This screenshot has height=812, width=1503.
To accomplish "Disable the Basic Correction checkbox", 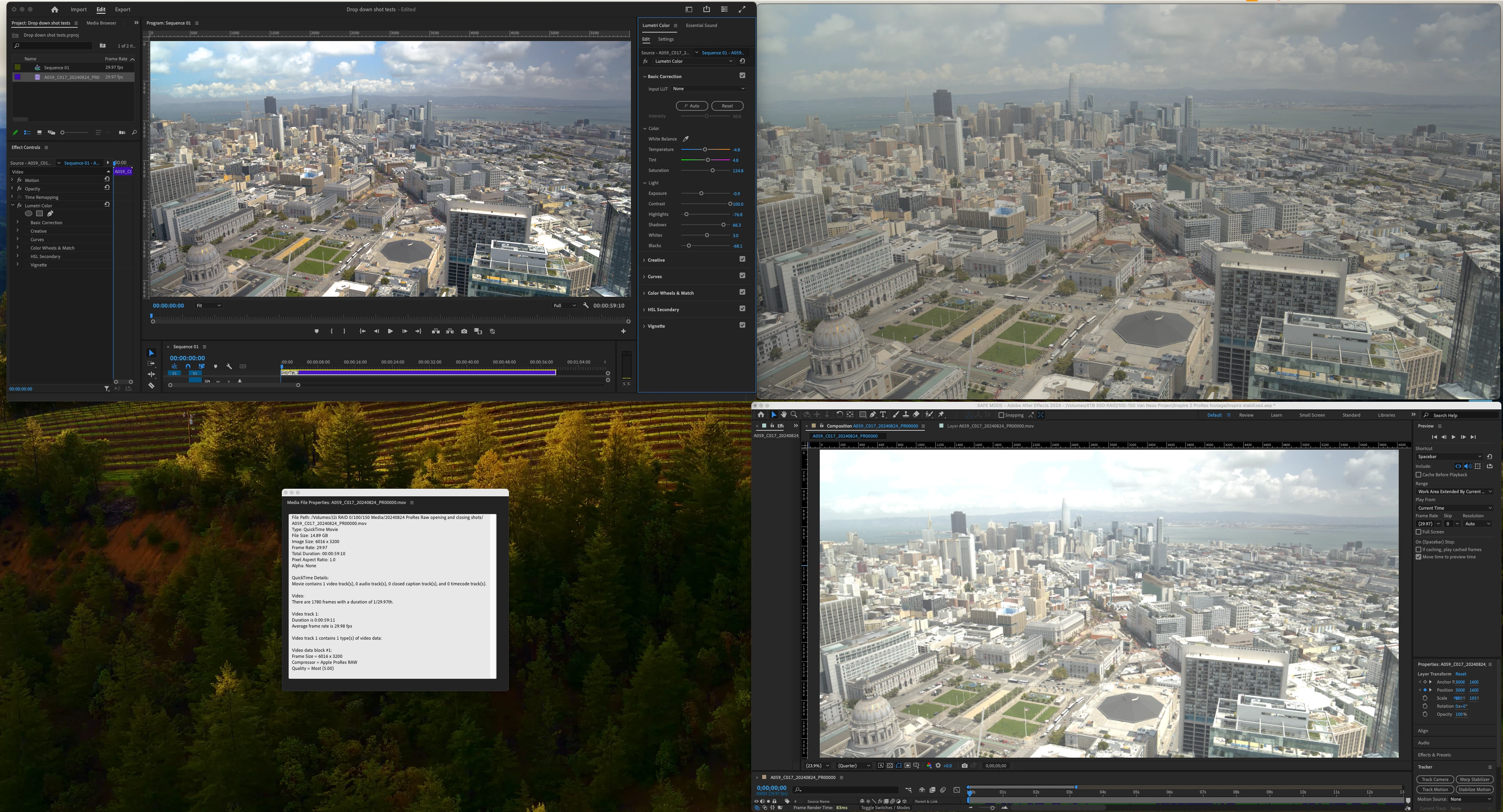I will click(x=742, y=76).
